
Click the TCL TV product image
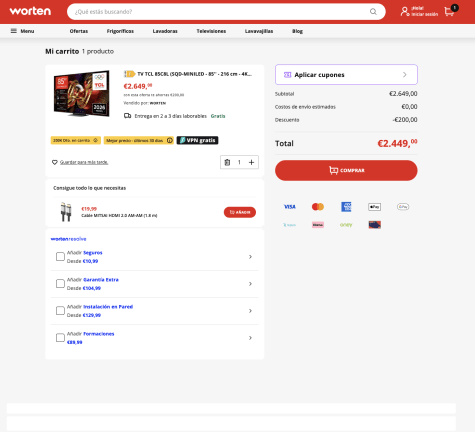[82, 94]
